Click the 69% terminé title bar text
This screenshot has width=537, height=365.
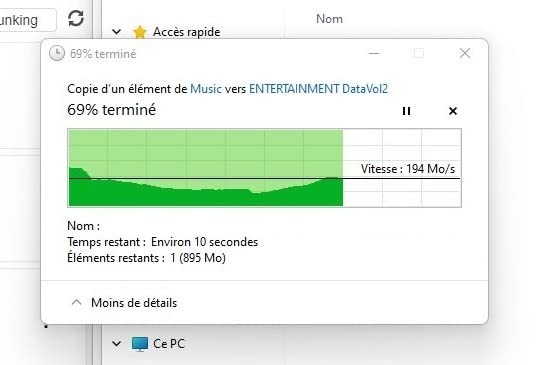pos(103,54)
